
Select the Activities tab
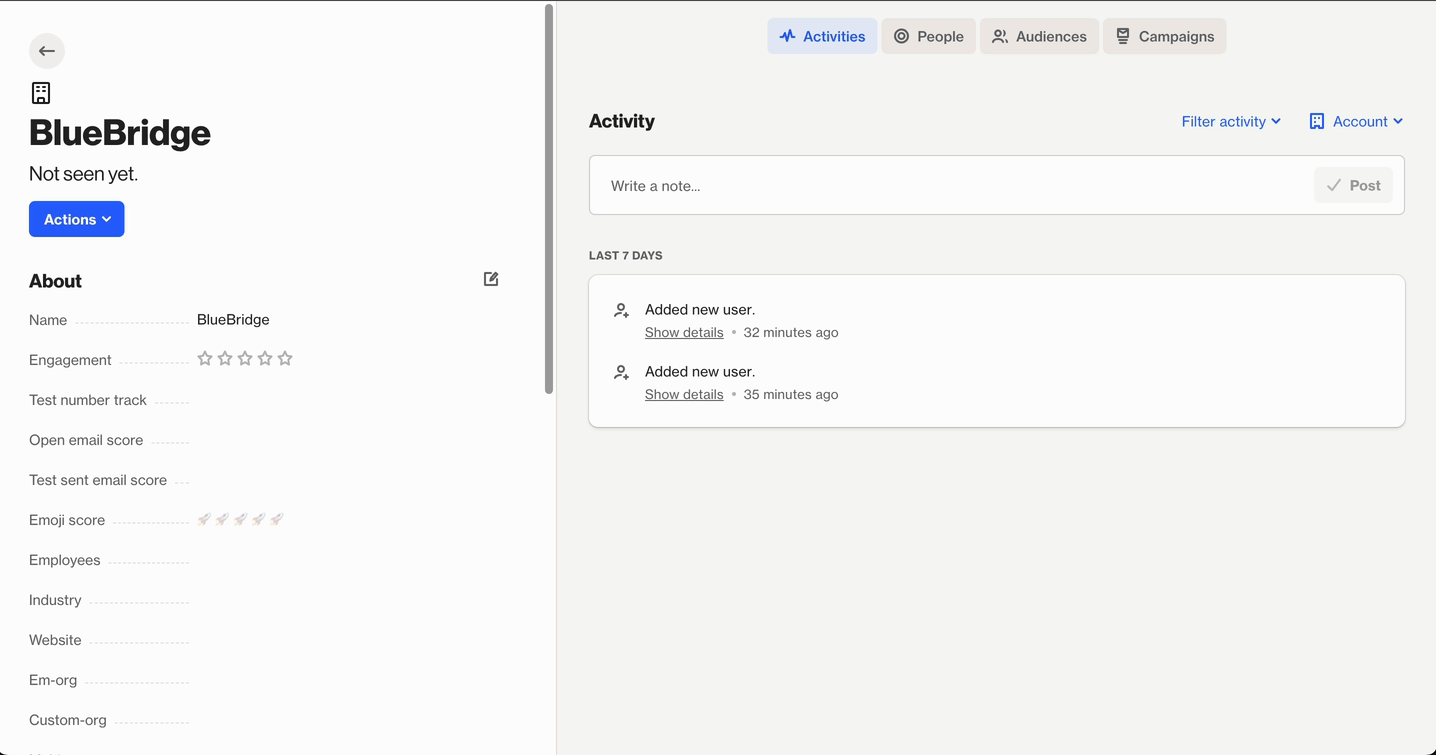point(822,37)
